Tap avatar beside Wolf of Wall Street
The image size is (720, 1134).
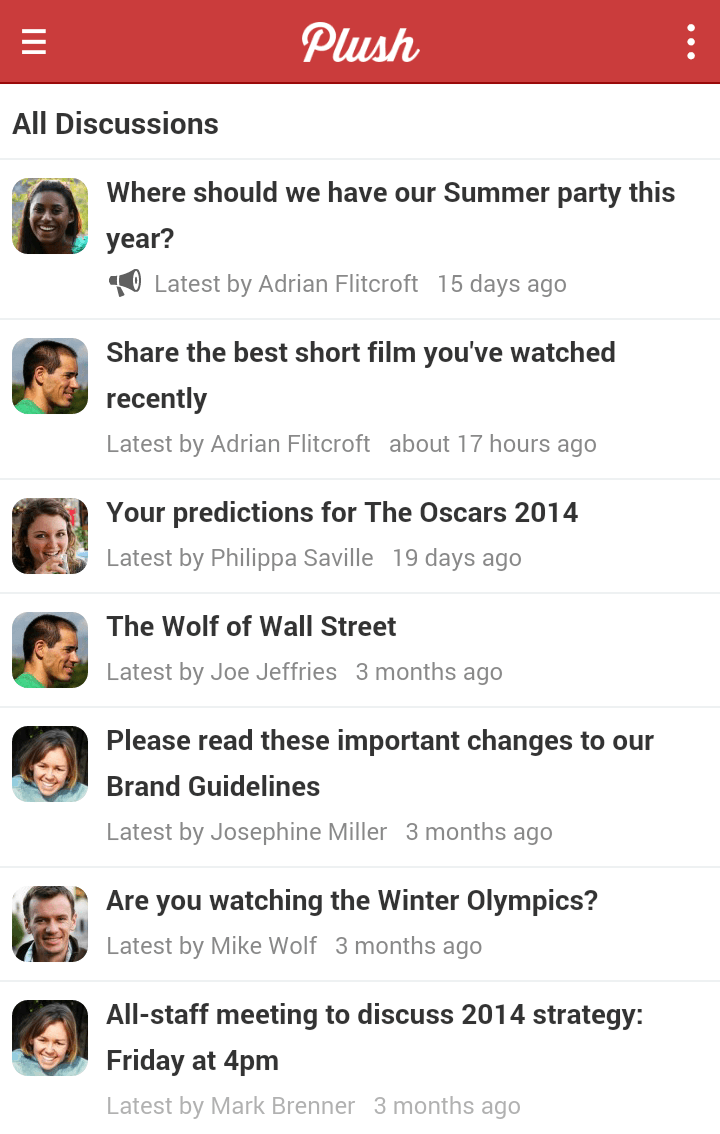[50, 650]
